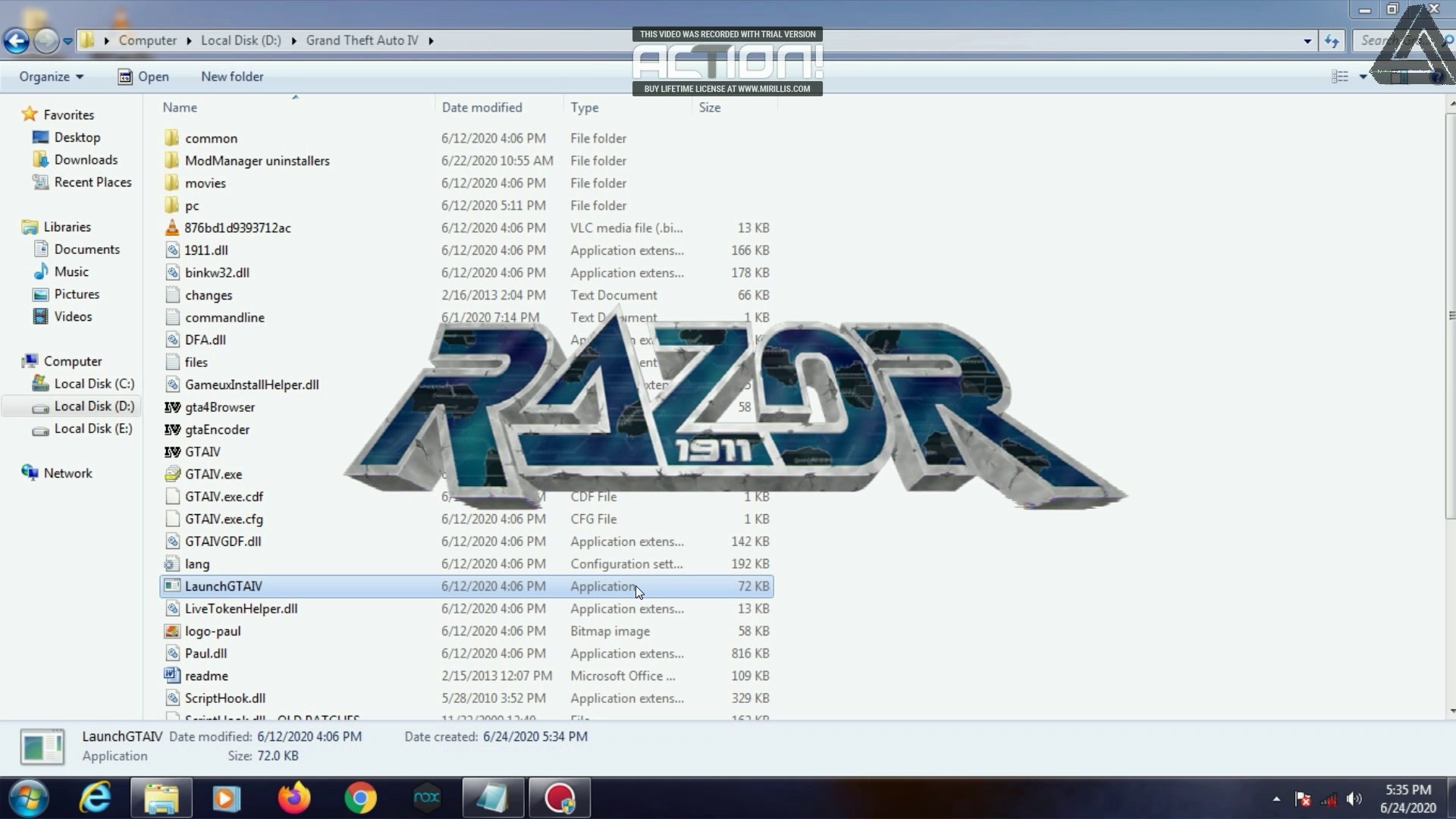Open the Organize dropdown menu
1456x819 pixels.
point(51,77)
